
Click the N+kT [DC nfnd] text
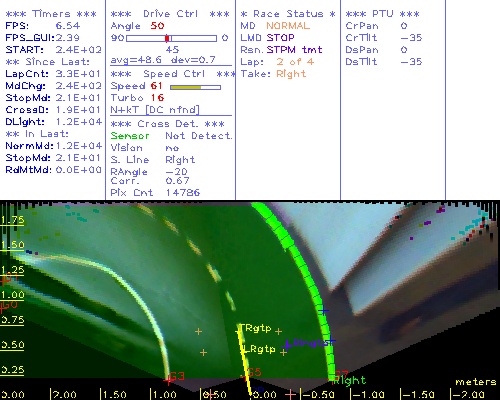click(155, 110)
